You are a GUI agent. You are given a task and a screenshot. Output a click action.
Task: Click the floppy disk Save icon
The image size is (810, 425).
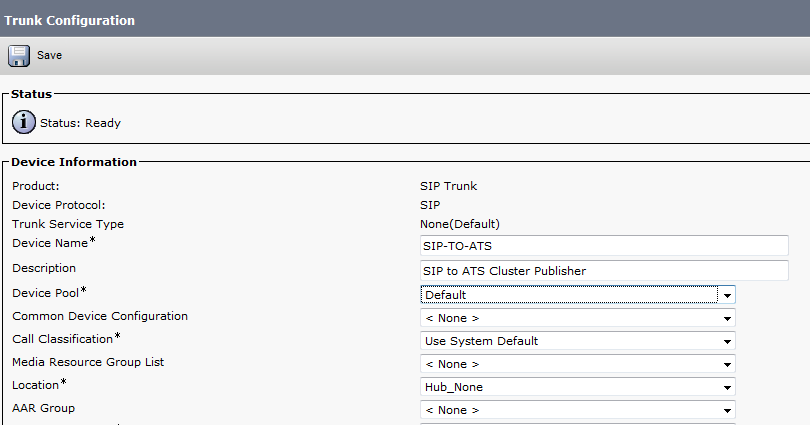pyautogui.click(x=19, y=56)
